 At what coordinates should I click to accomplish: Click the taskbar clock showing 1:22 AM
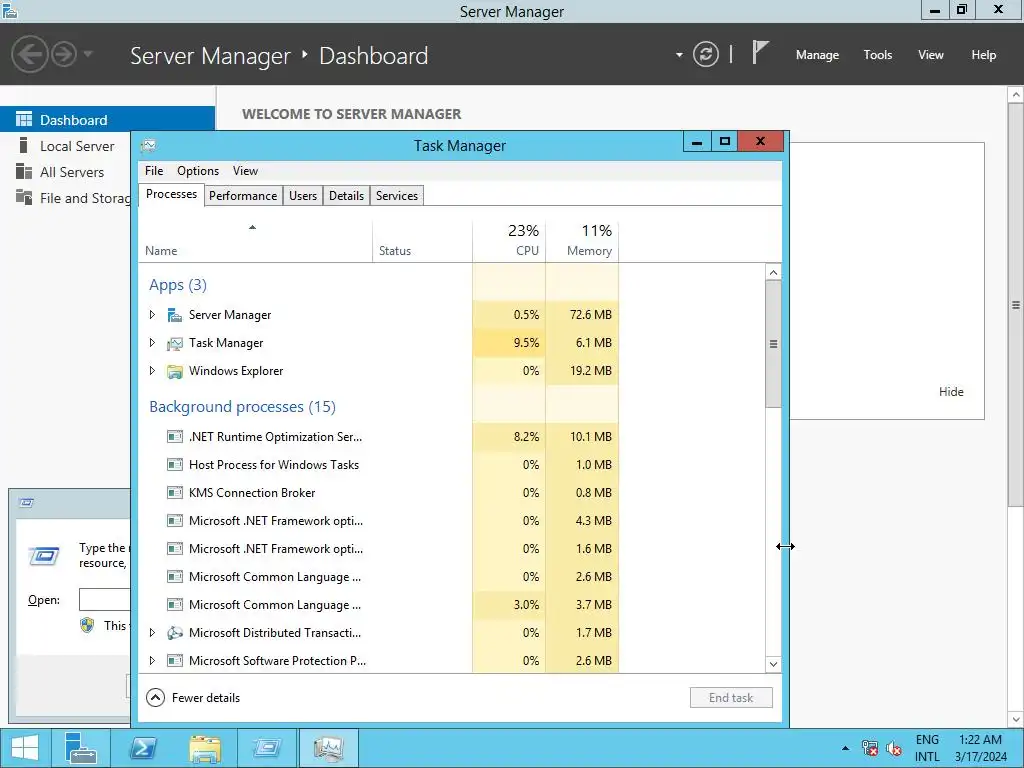point(980,748)
